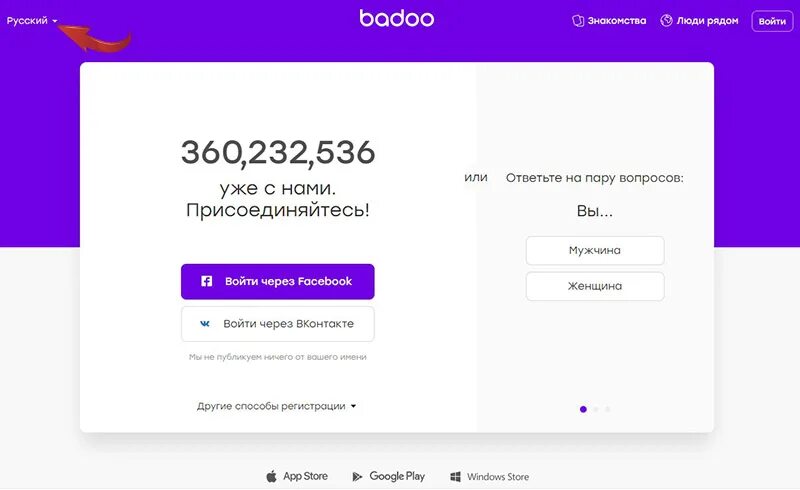Click the active first carousel dot
The height and width of the screenshot is (490, 800).
(x=583, y=409)
